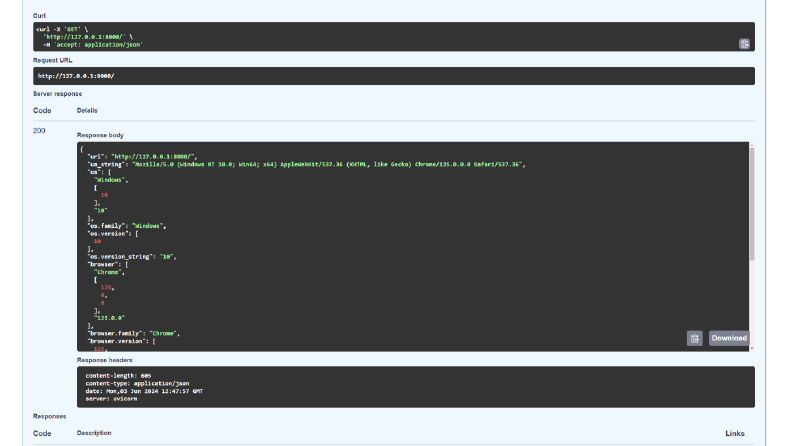Click the Request URL http://127.0.0.1:8000/ field
This screenshot has height=446, width=793.
[393, 76]
